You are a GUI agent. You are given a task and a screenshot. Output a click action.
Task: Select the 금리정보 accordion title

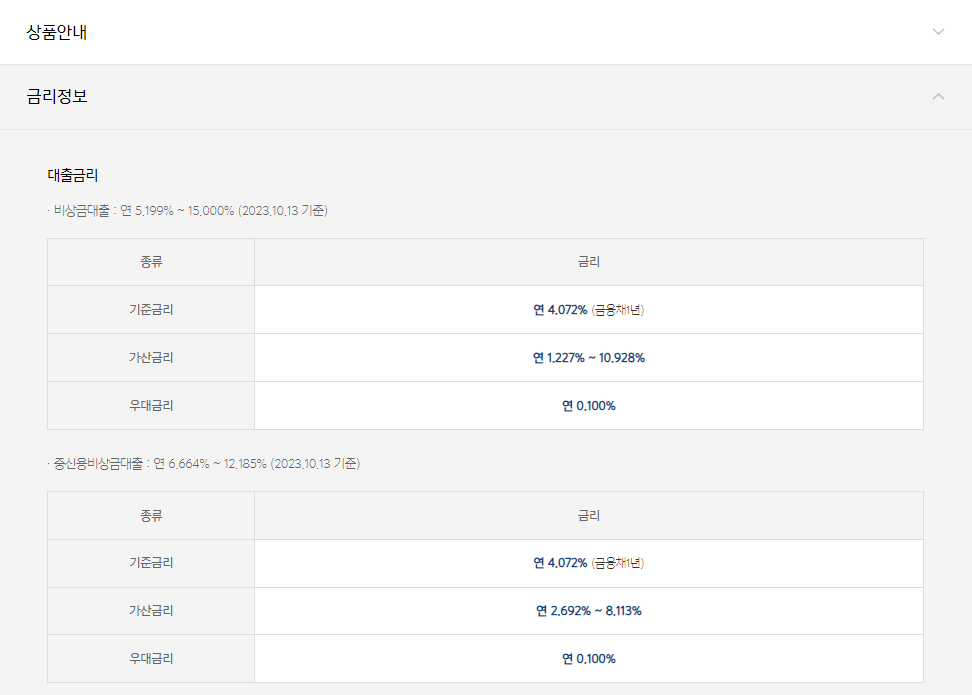coord(56,96)
